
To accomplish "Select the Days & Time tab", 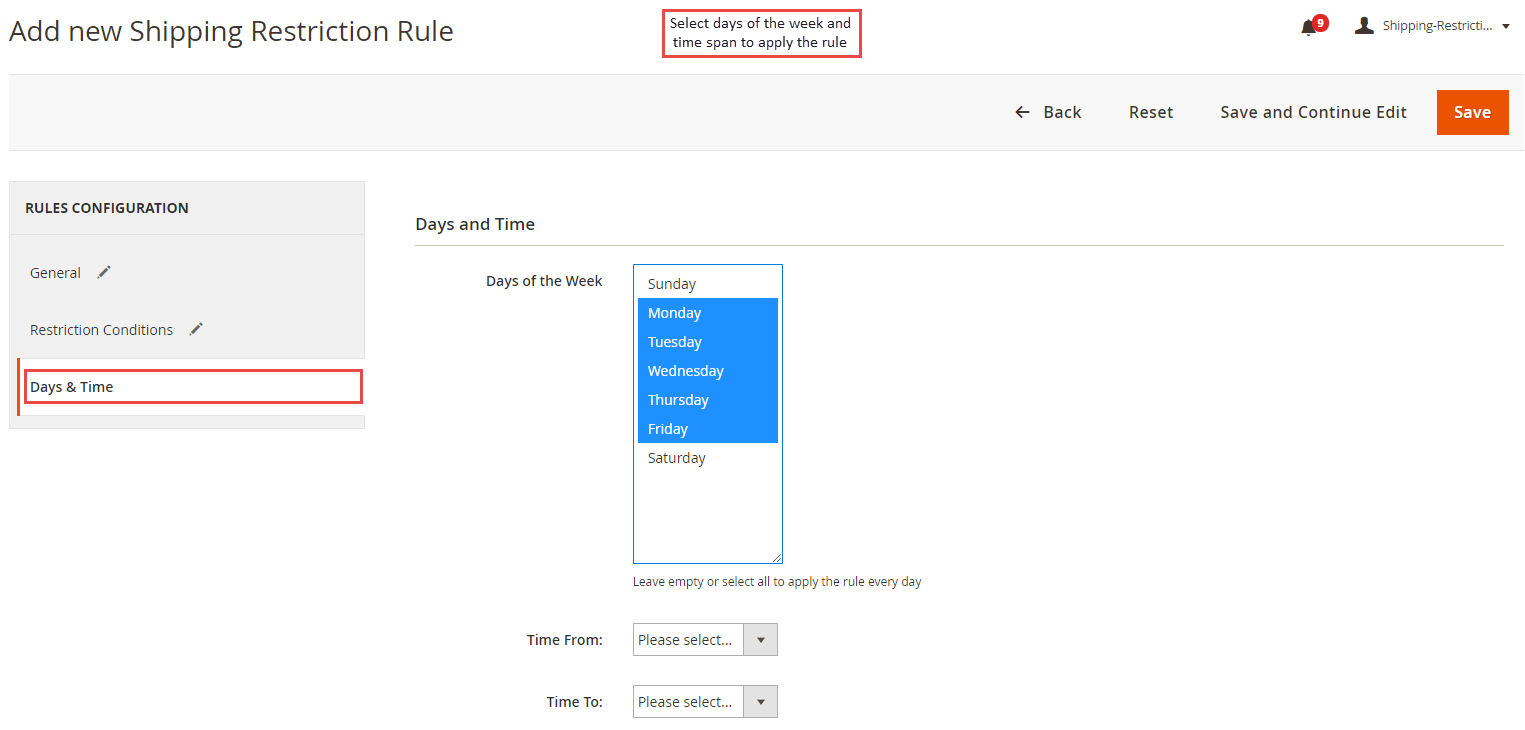I will tap(191, 387).
